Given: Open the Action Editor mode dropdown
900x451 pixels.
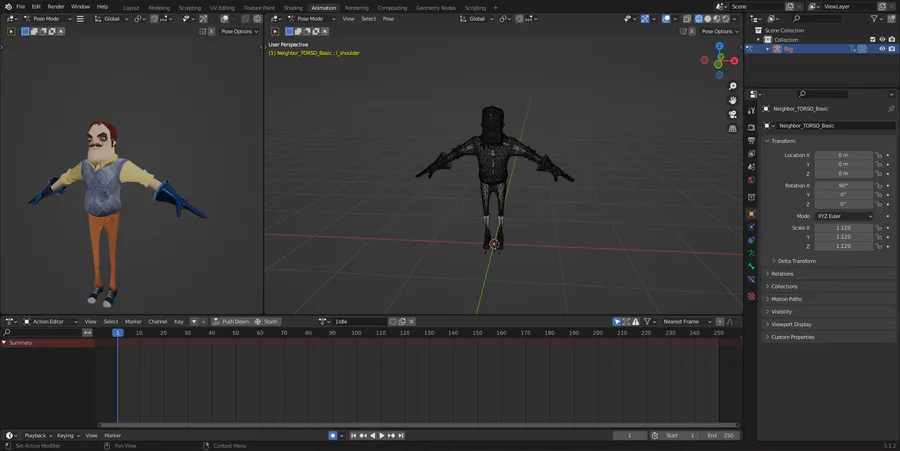Looking at the screenshot, I should click(48, 322).
